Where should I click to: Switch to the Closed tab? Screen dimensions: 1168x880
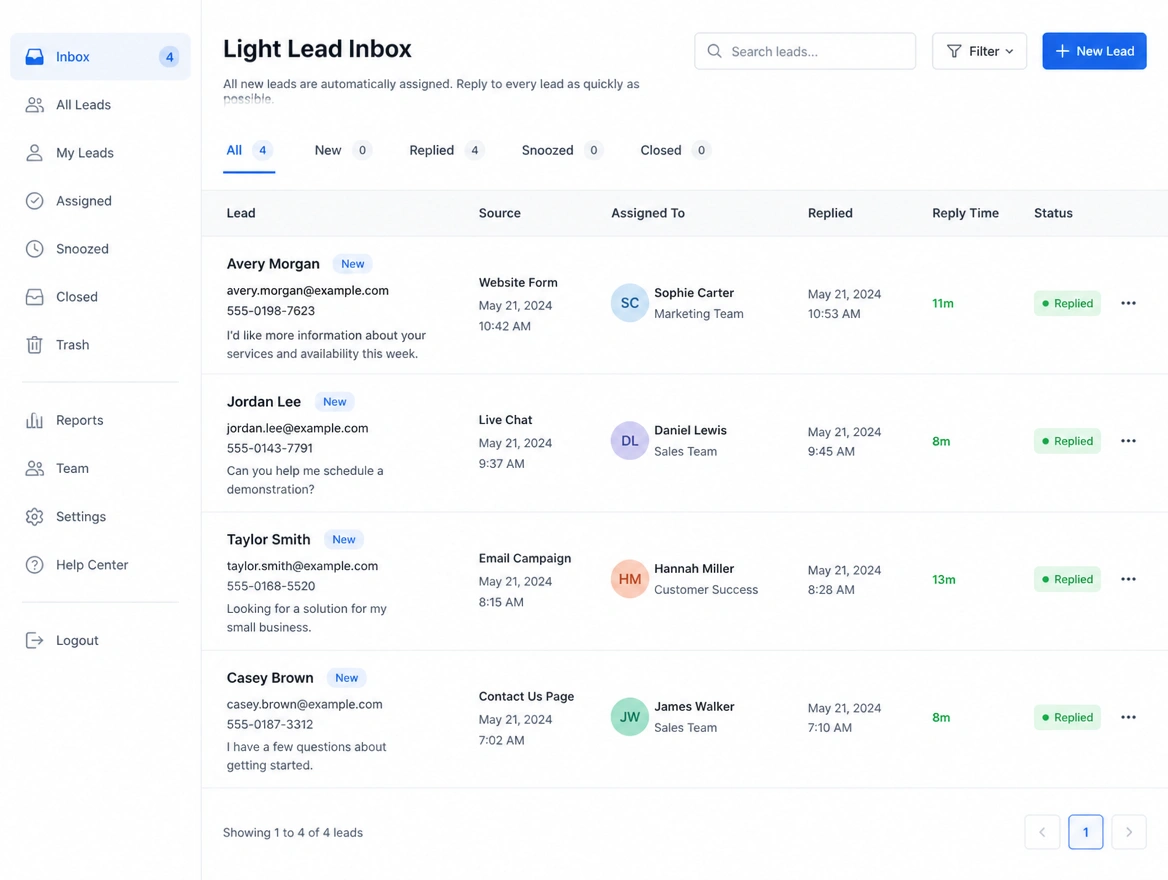pos(675,151)
